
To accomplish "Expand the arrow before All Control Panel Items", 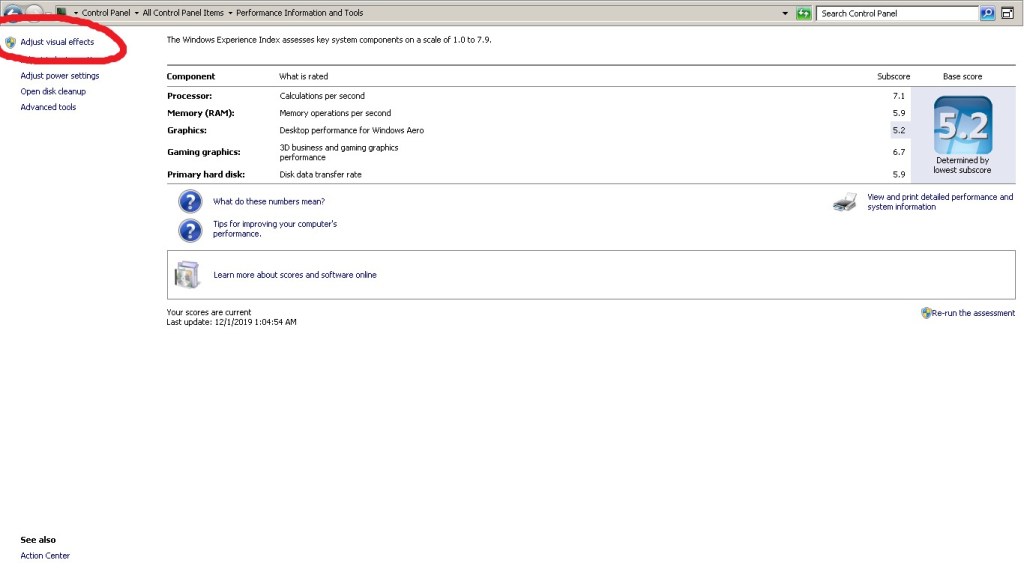I will point(136,13).
